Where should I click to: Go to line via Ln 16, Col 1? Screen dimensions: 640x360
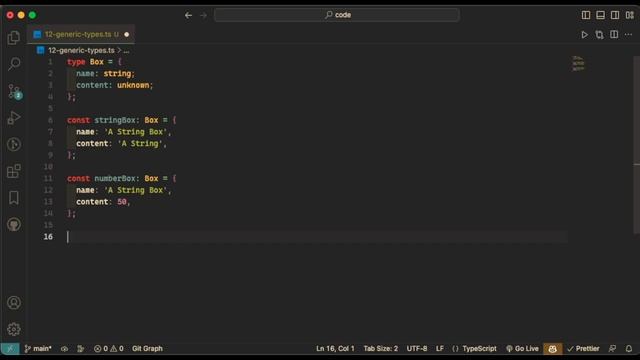point(335,349)
